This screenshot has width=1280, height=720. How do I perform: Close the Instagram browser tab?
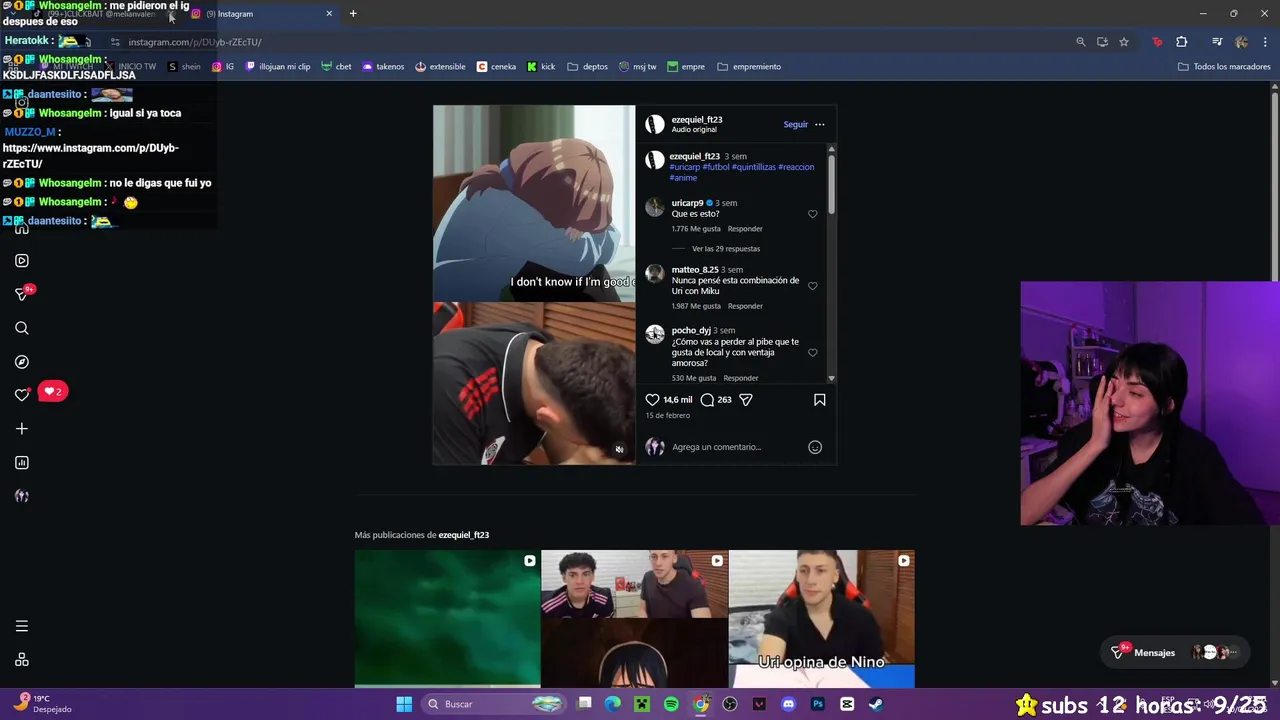329,14
